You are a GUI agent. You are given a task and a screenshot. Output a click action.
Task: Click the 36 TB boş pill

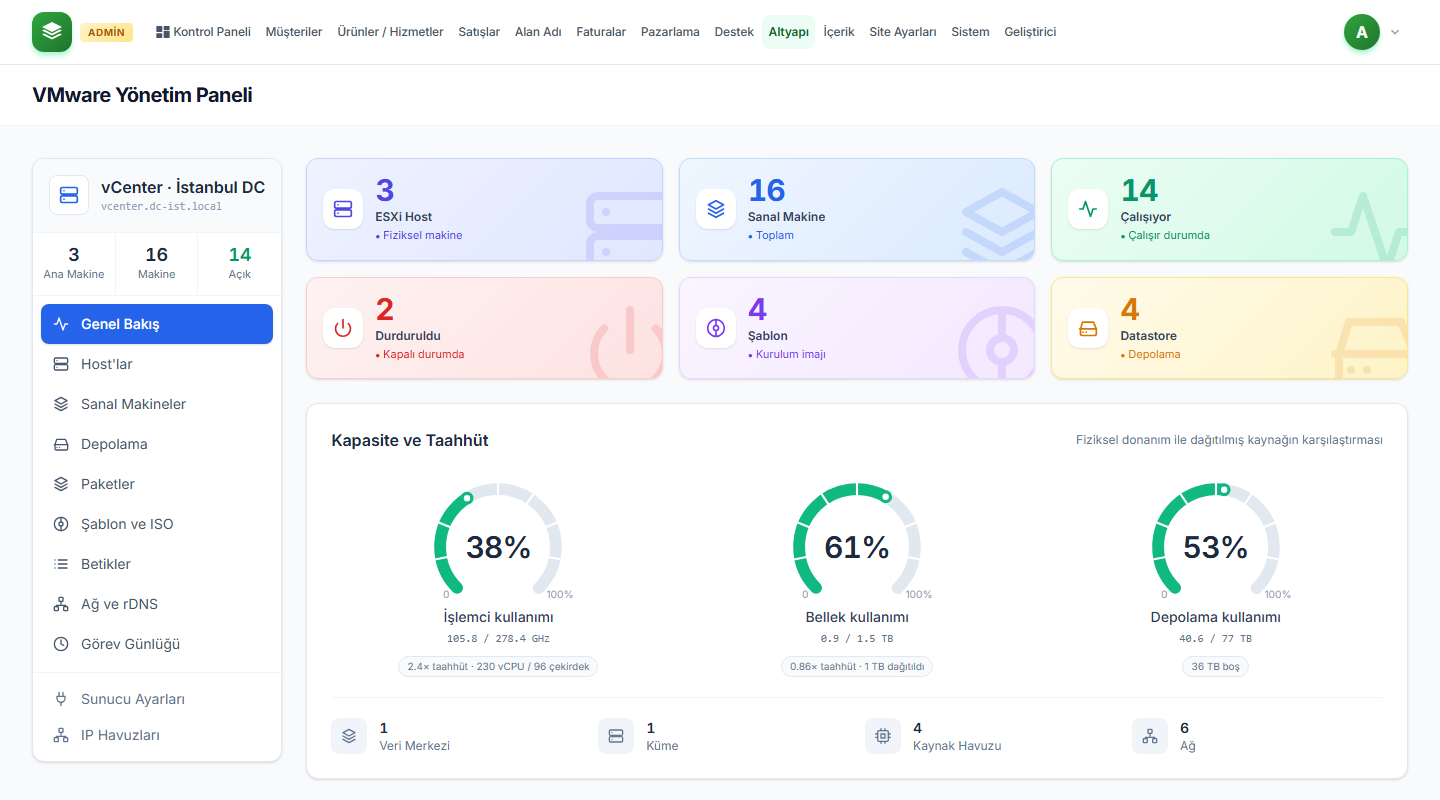(1216, 666)
